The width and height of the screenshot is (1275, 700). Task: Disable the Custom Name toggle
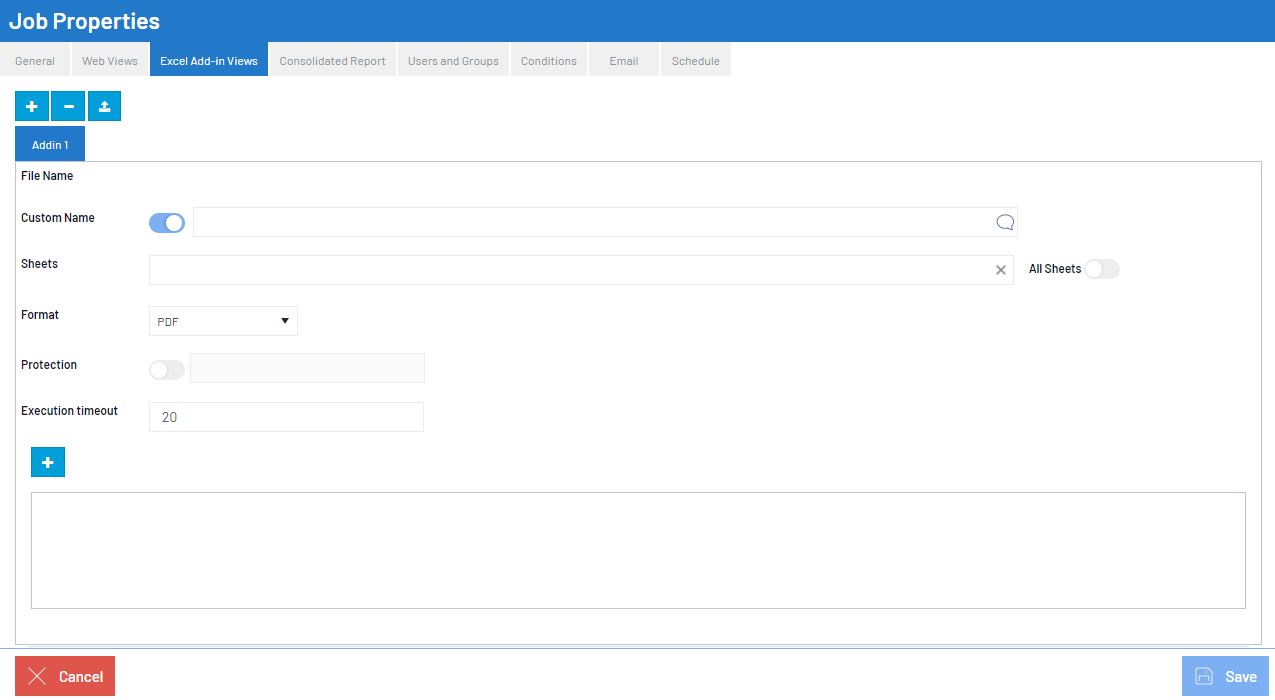click(x=167, y=223)
